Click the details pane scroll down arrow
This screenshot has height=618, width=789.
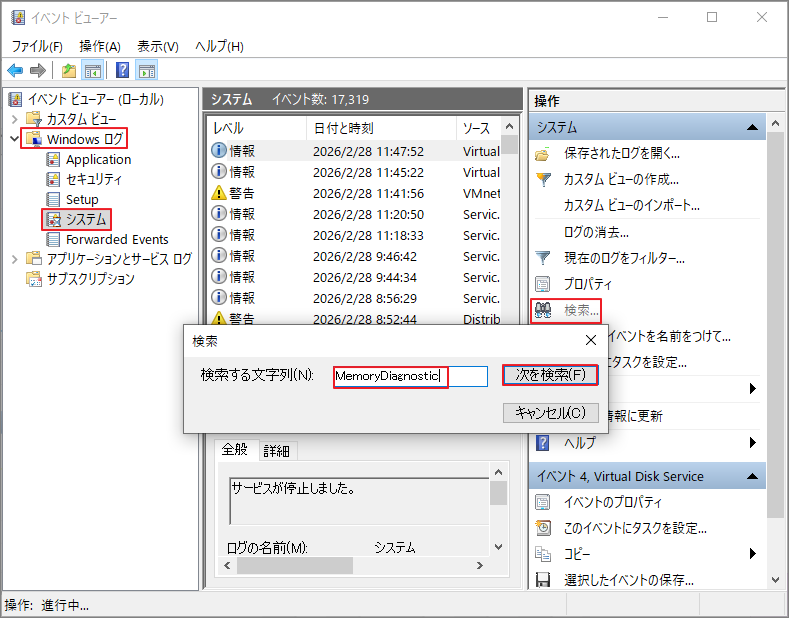pos(499,547)
